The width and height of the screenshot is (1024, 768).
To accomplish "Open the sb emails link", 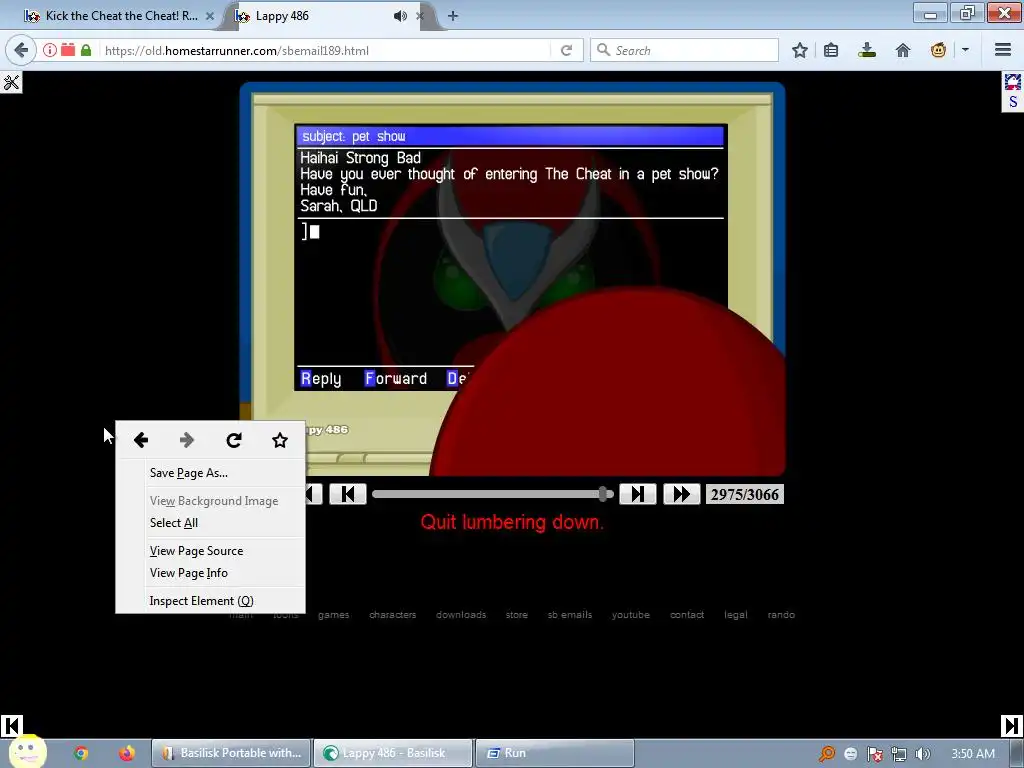I will click(569, 615).
